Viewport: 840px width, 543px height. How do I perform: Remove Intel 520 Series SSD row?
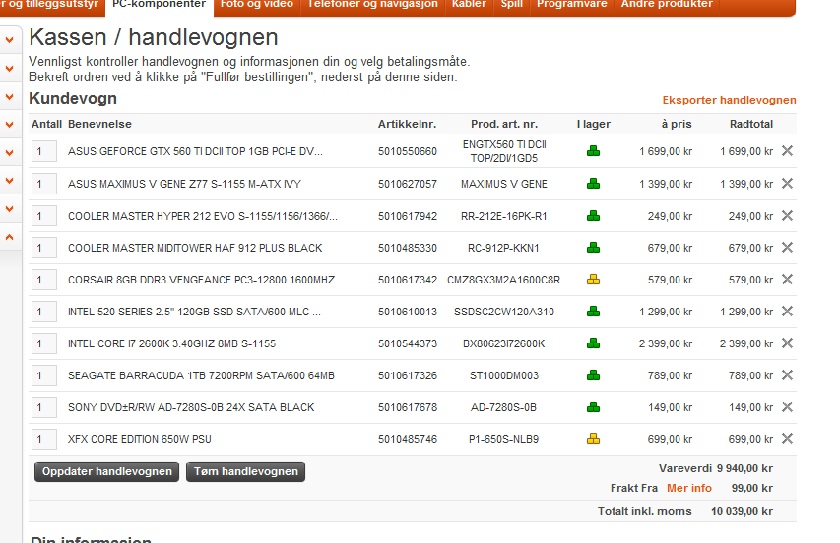(787, 311)
